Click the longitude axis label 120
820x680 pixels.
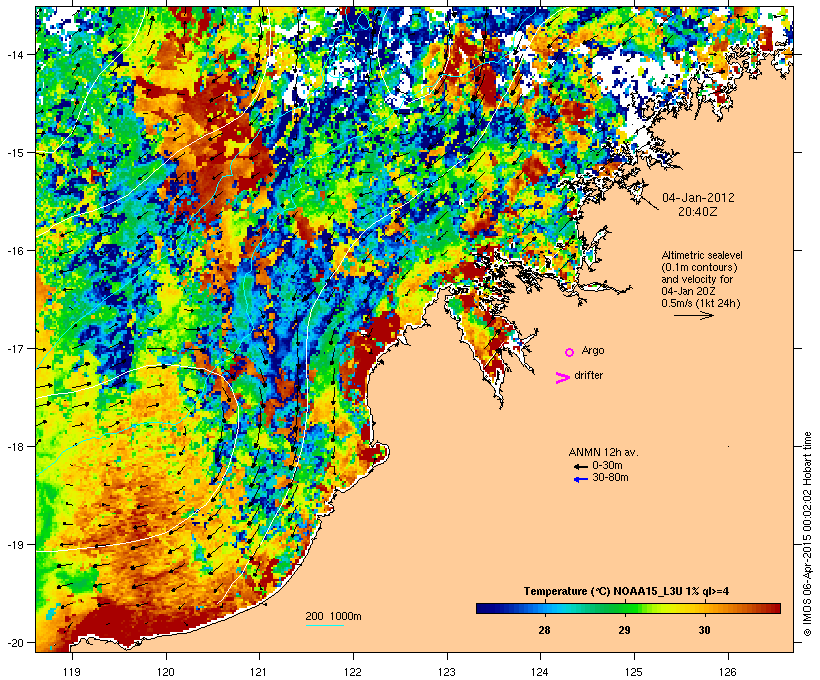click(x=166, y=672)
